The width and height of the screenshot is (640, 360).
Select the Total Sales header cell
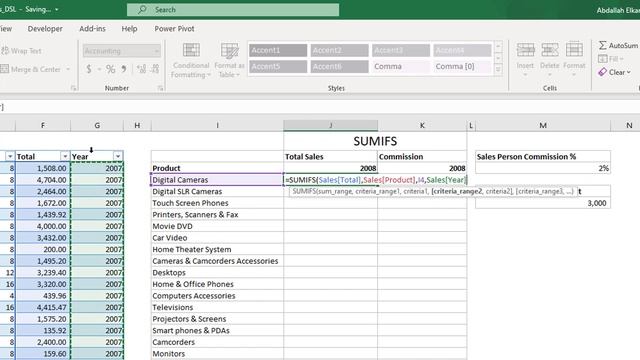331,157
